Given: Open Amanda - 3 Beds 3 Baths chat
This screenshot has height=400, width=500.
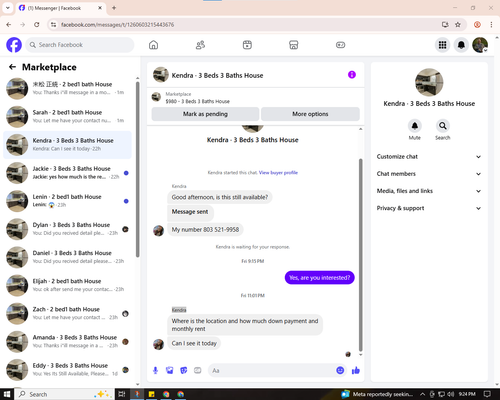Looking at the screenshot, I should tap(67, 341).
